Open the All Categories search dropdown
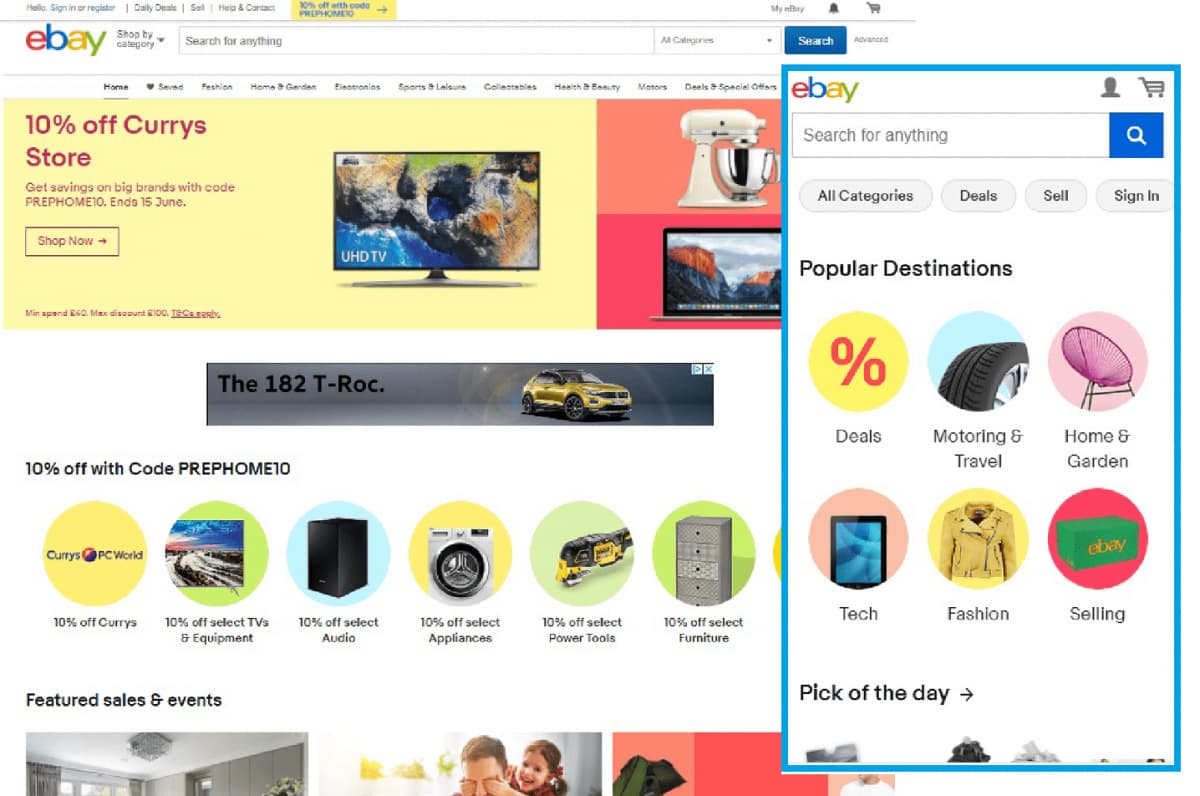 pyautogui.click(x=716, y=41)
